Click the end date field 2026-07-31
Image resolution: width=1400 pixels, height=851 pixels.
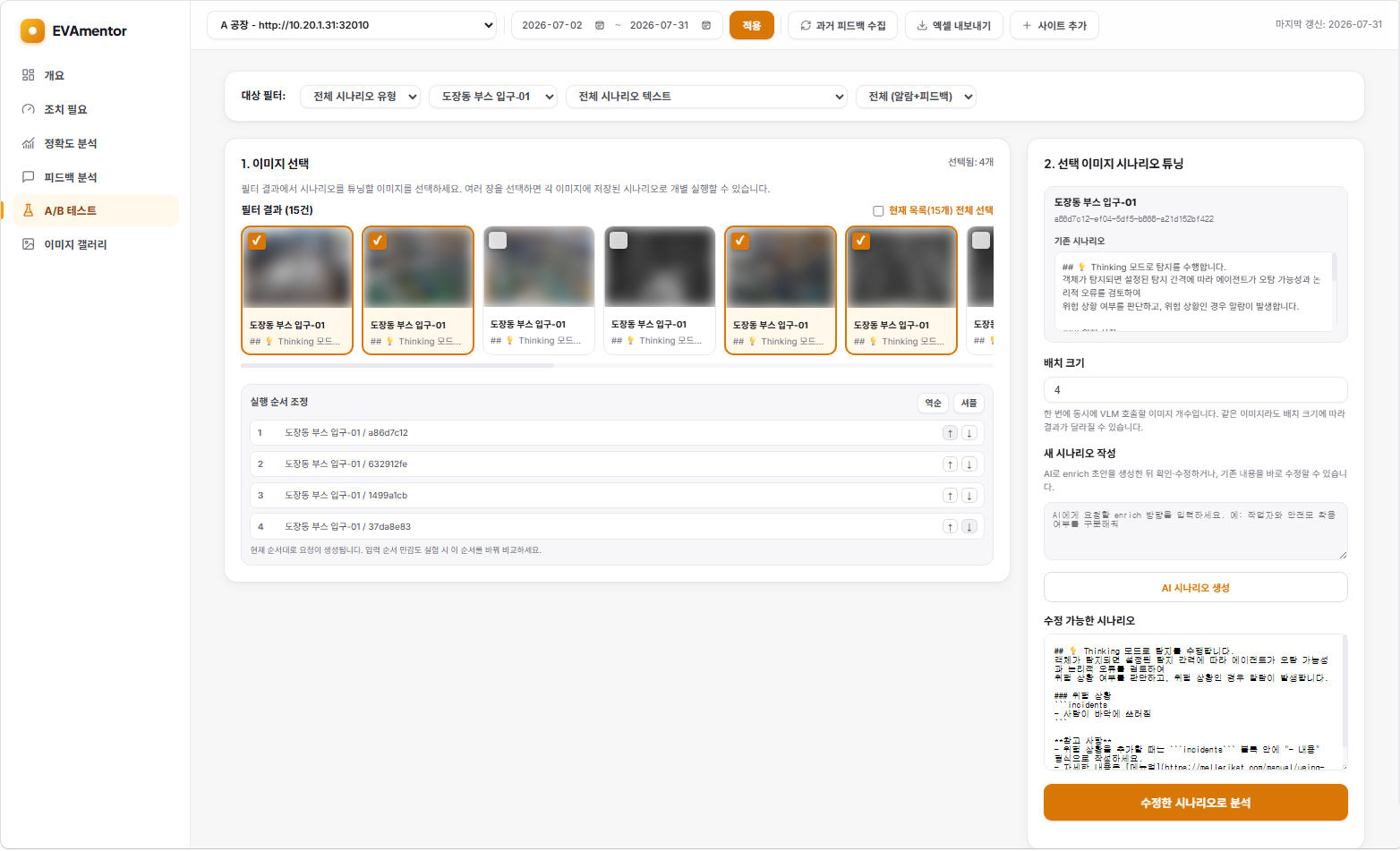[x=660, y=25]
